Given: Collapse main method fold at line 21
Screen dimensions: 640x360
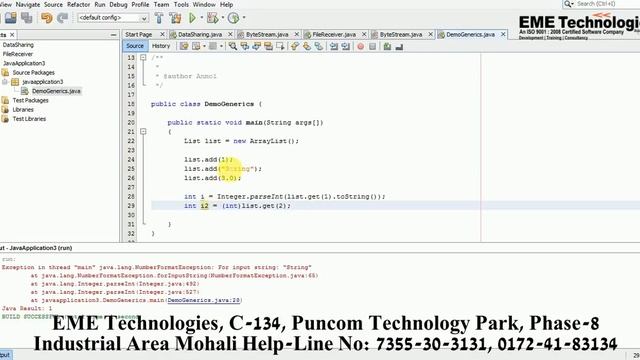Looking at the screenshot, I should (143, 131).
